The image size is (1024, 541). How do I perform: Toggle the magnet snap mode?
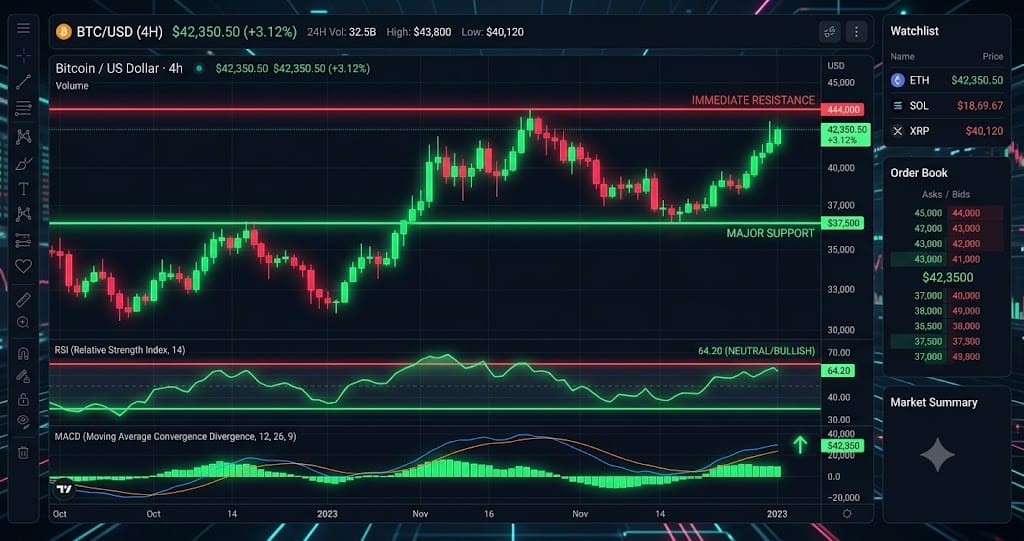pos(24,353)
